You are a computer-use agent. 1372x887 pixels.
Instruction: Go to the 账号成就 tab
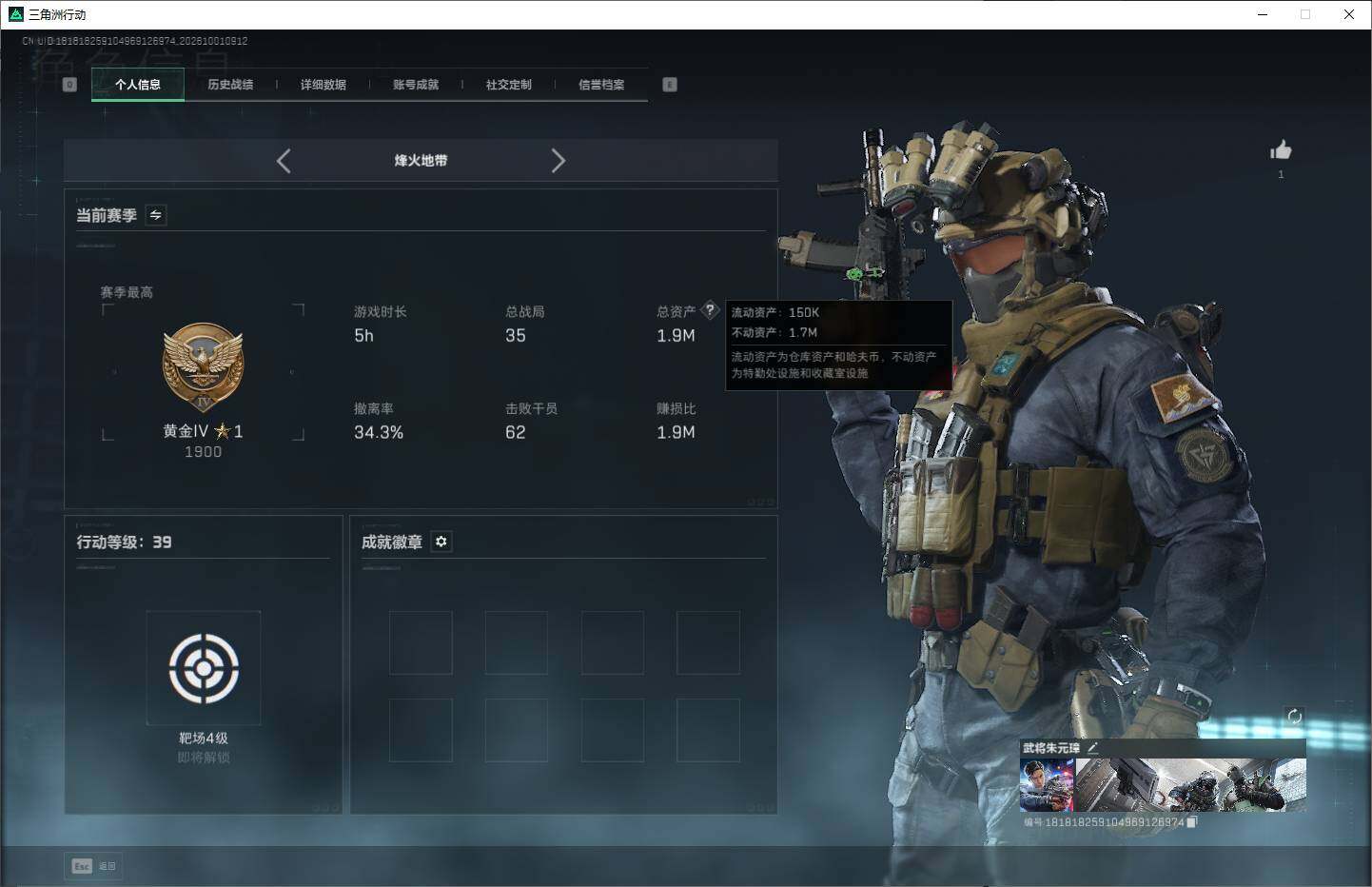[416, 85]
